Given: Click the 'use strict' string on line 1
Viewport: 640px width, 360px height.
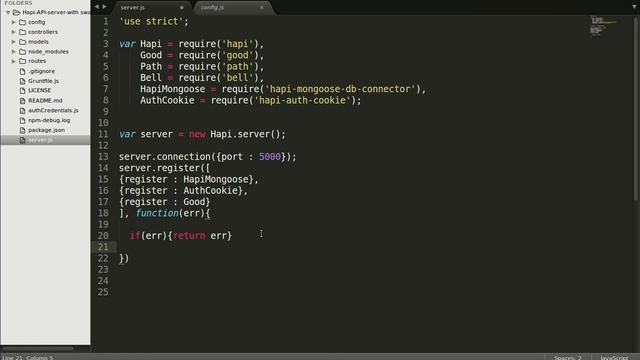Looking at the screenshot, I should point(151,21).
